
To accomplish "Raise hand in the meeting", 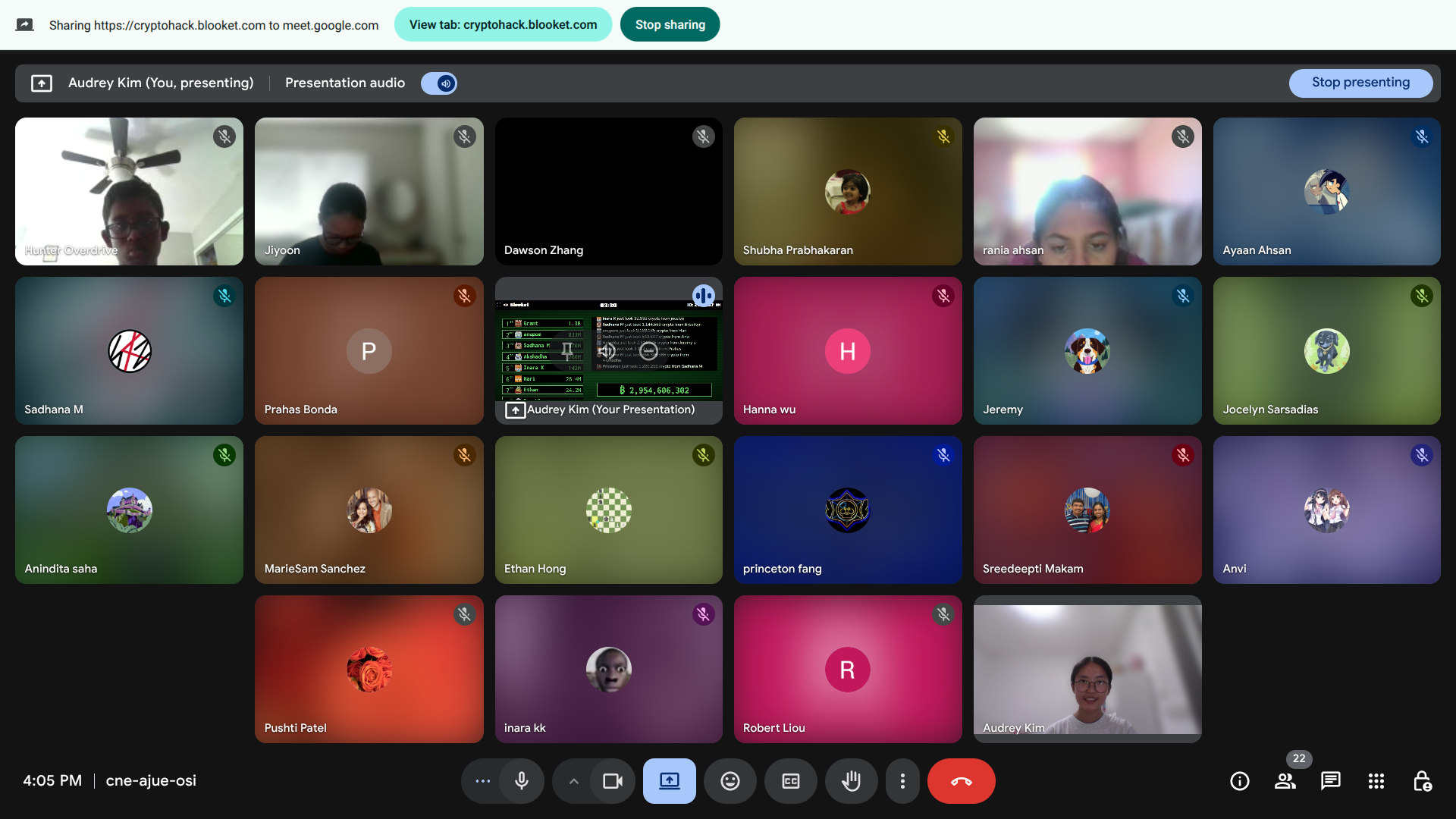I will click(851, 781).
